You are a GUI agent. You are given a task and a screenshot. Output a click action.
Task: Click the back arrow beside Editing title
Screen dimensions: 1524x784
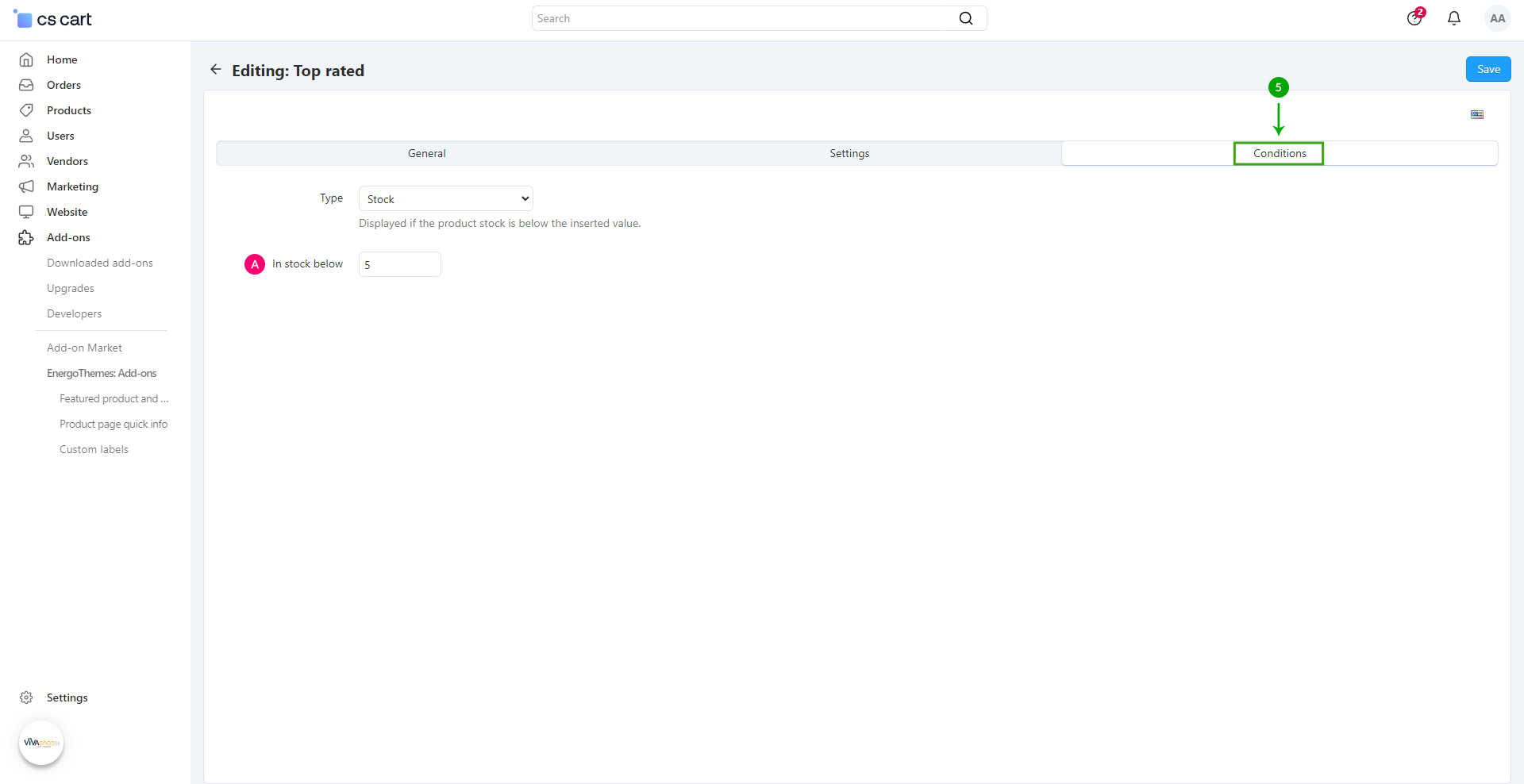point(216,70)
